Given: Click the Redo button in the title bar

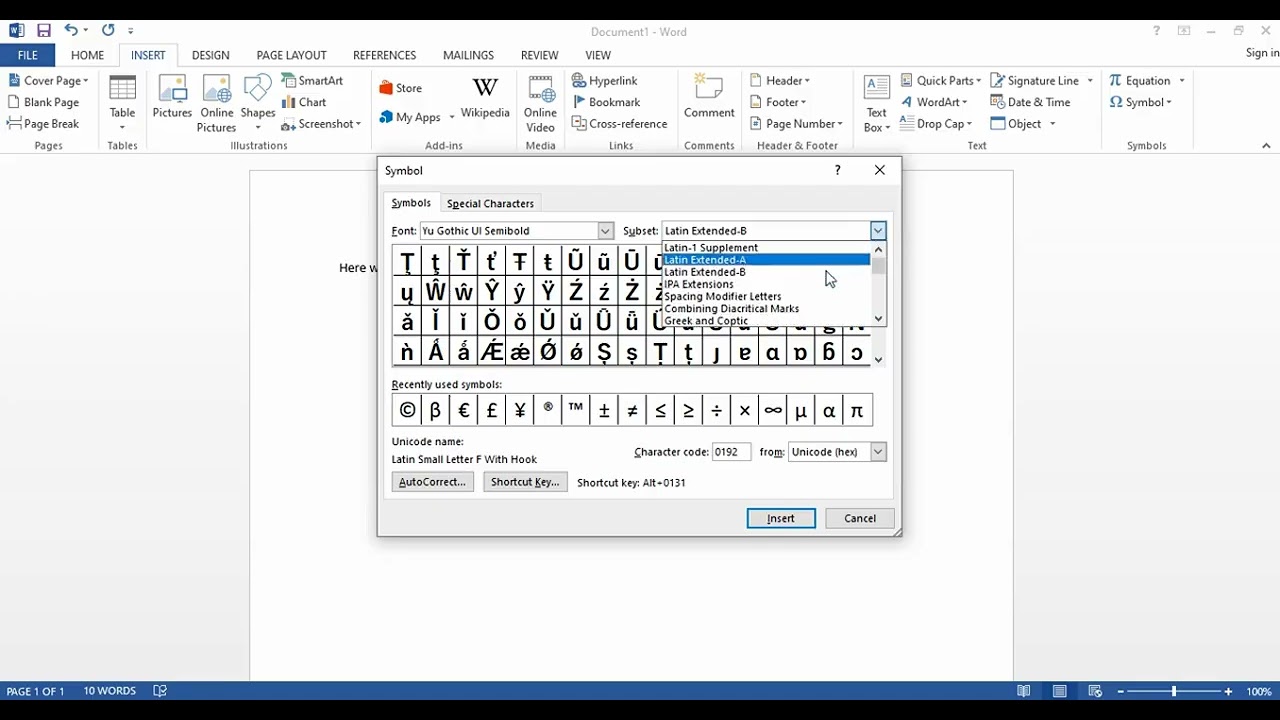Looking at the screenshot, I should (108, 31).
